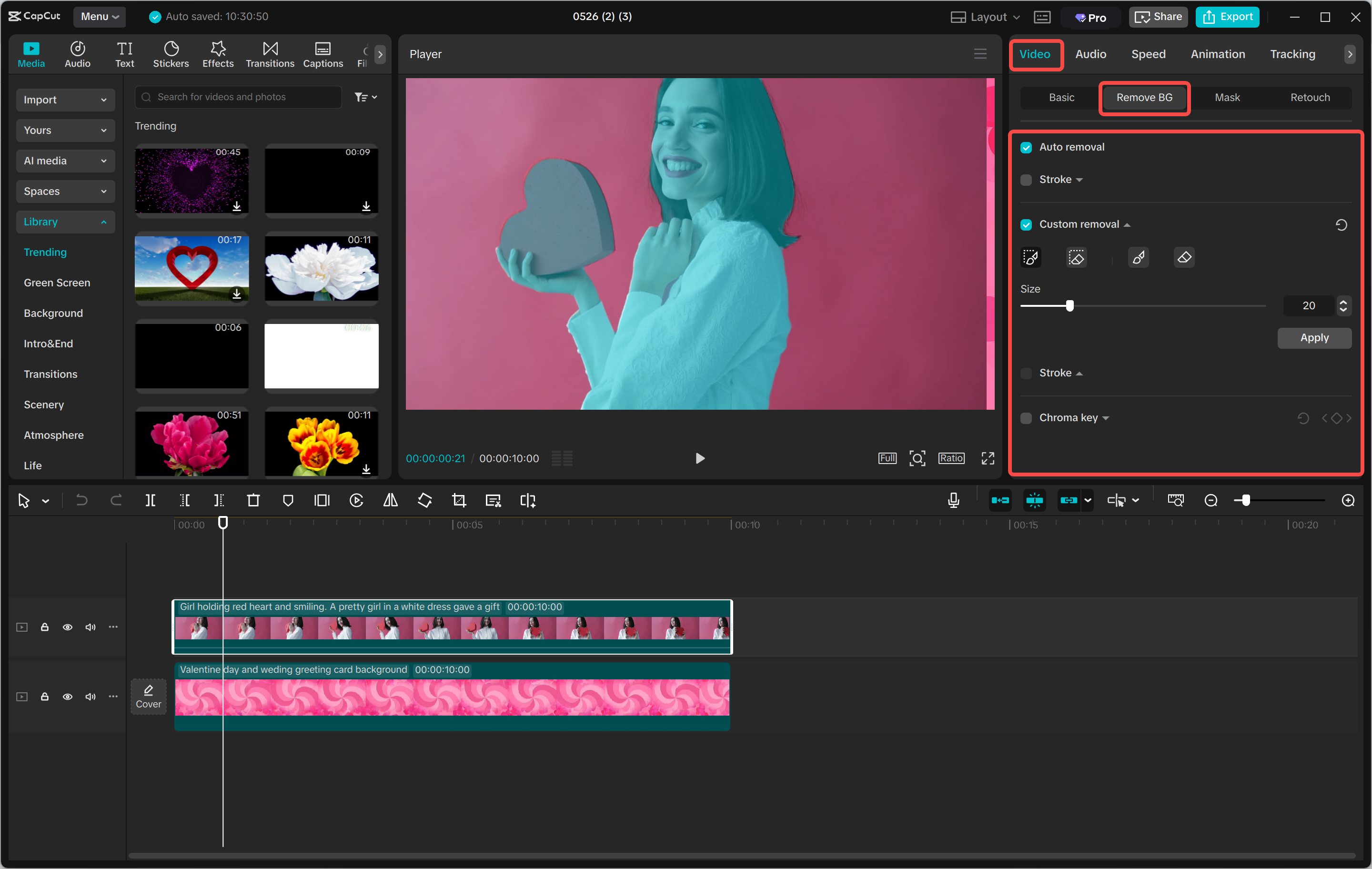This screenshot has height=869, width=1372.
Task: Collapse the Library section
Action: (65, 222)
